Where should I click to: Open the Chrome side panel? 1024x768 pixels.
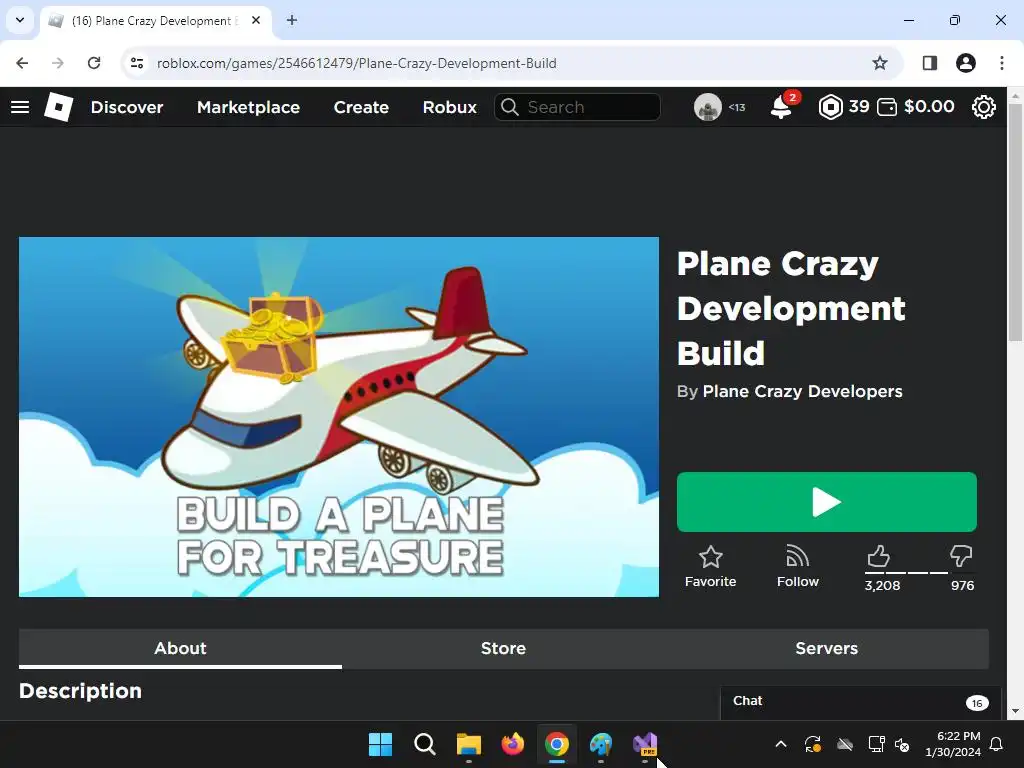(929, 63)
